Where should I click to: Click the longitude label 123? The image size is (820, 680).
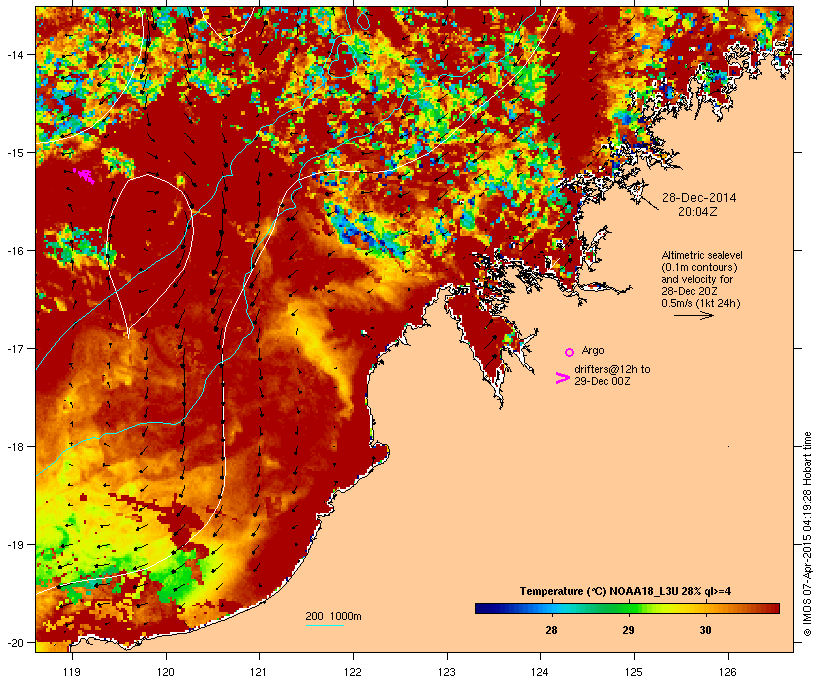(447, 672)
